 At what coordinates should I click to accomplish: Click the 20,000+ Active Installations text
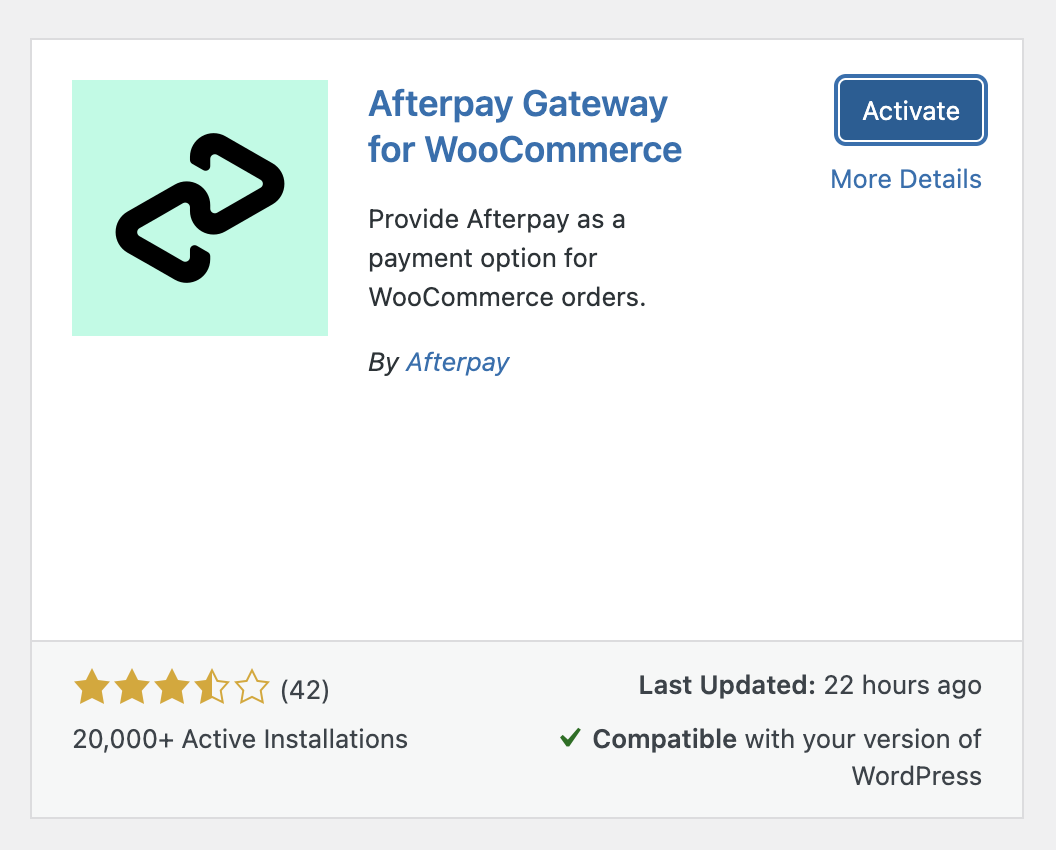point(240,739)
